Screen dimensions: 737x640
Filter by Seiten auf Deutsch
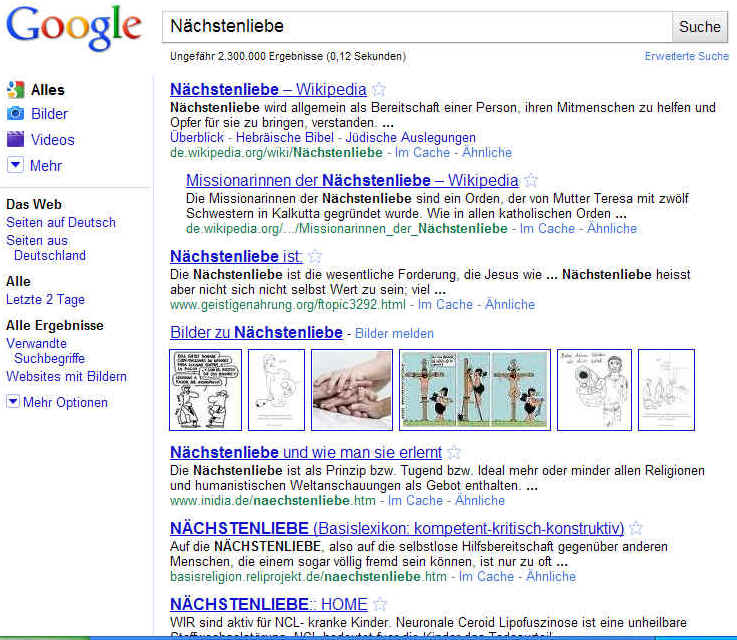pyautogui.click(x=61, y=222)
